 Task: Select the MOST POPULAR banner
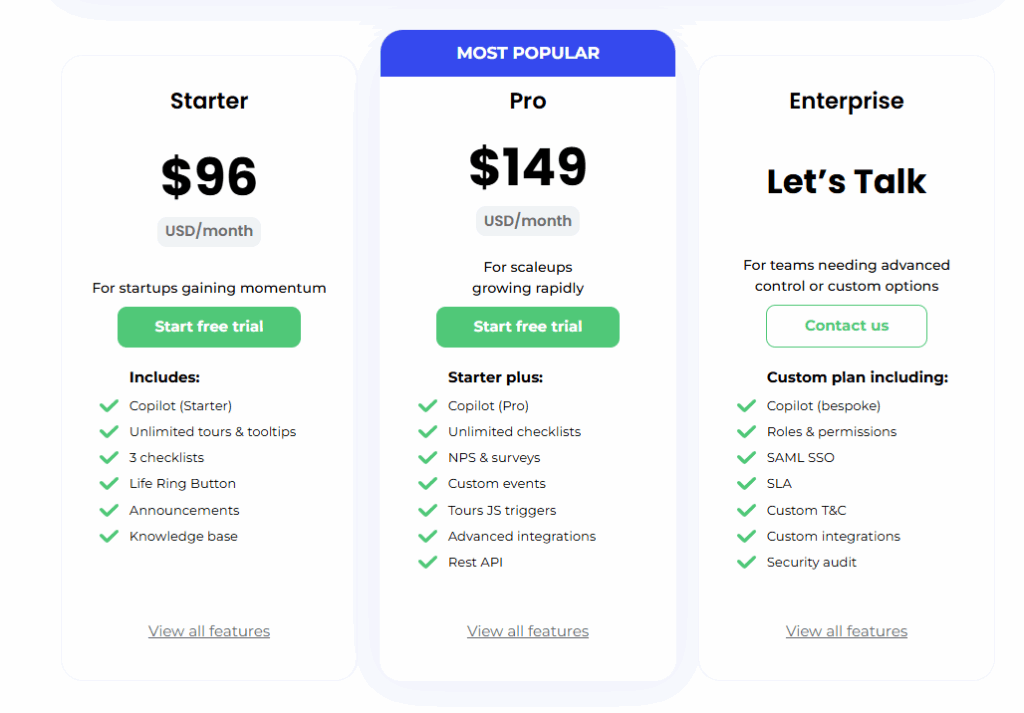tap(527, 52)
